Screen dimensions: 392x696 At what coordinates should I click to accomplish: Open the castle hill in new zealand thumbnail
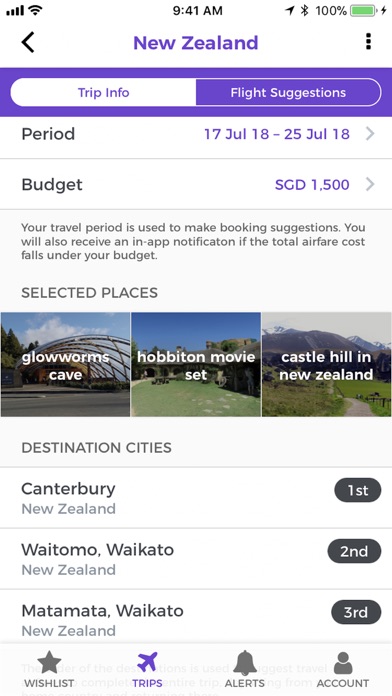[x=327, y=364]
